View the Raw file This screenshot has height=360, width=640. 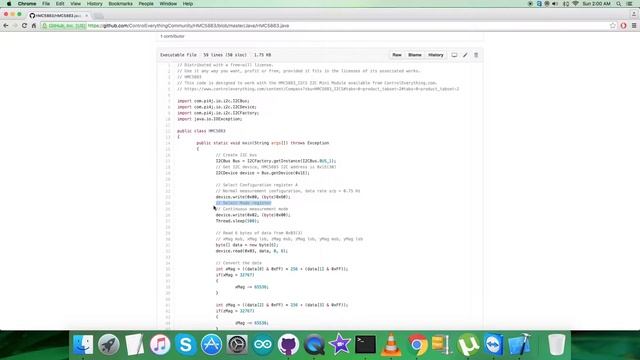397,55
